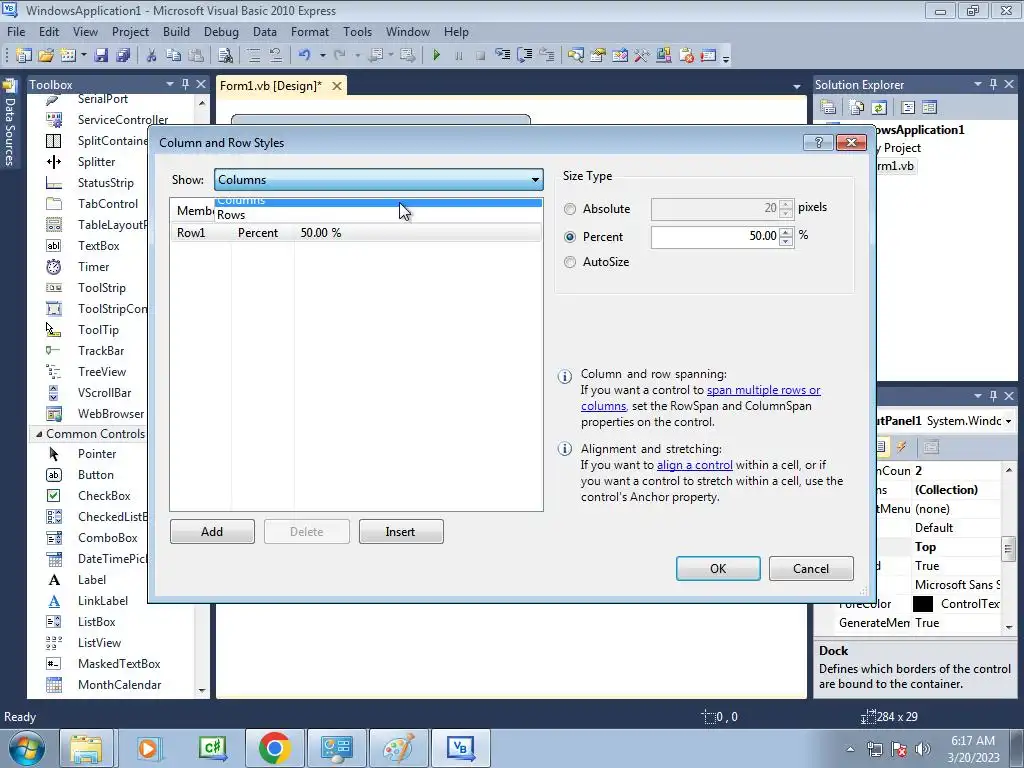Viewport: 1024px width, 768px height.
Task: Click the Add button in dialog
Action: 212,532
